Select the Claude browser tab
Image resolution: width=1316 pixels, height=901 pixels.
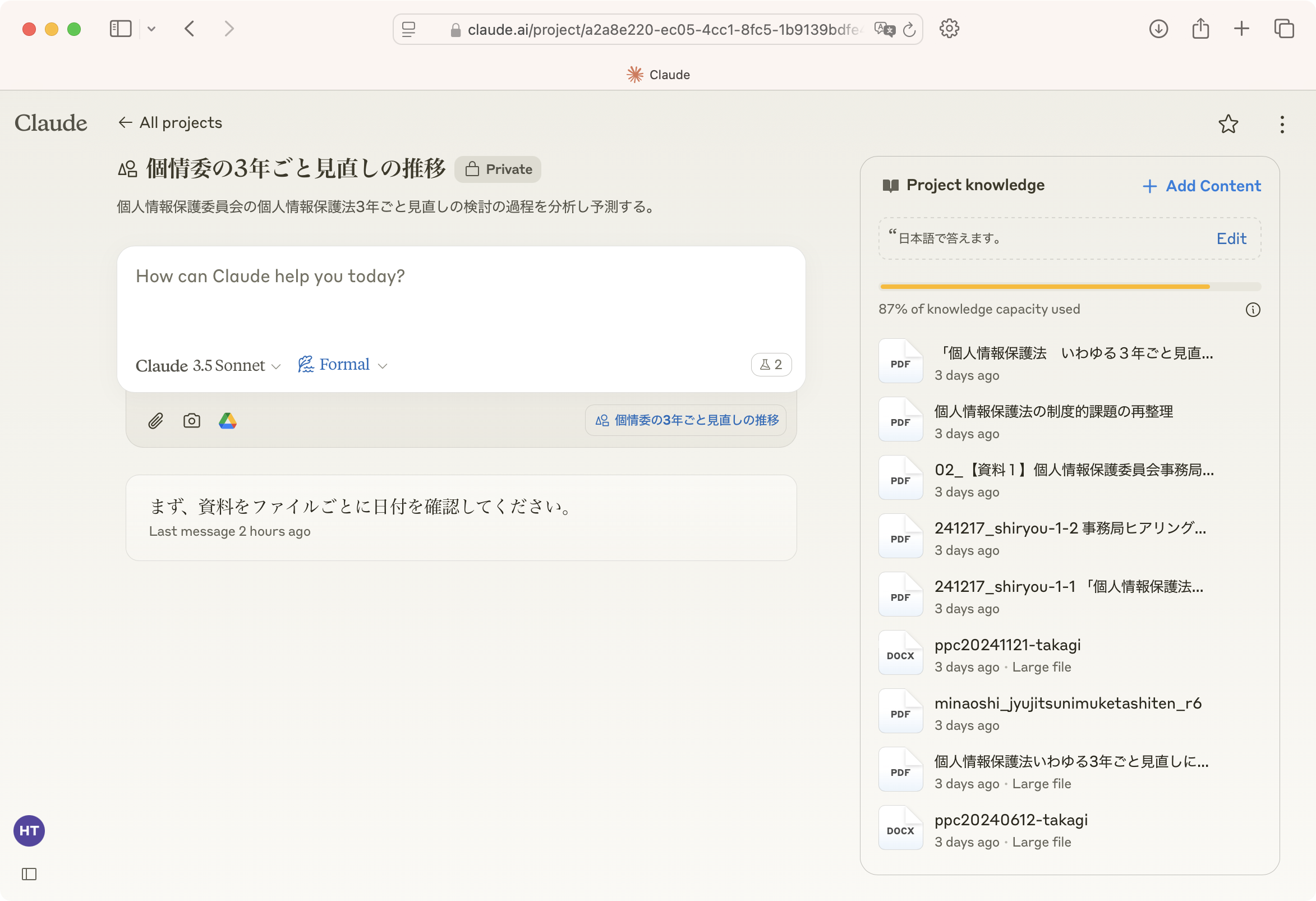click(x=658, y=75)
